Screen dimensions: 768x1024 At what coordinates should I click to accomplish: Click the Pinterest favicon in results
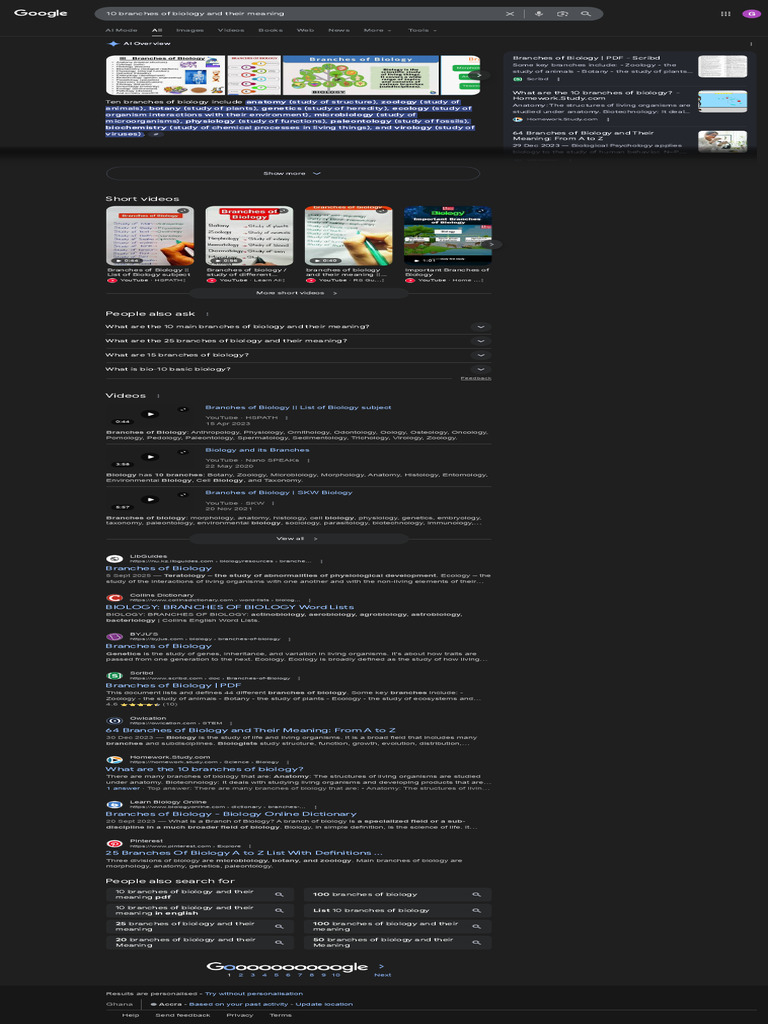114,844
